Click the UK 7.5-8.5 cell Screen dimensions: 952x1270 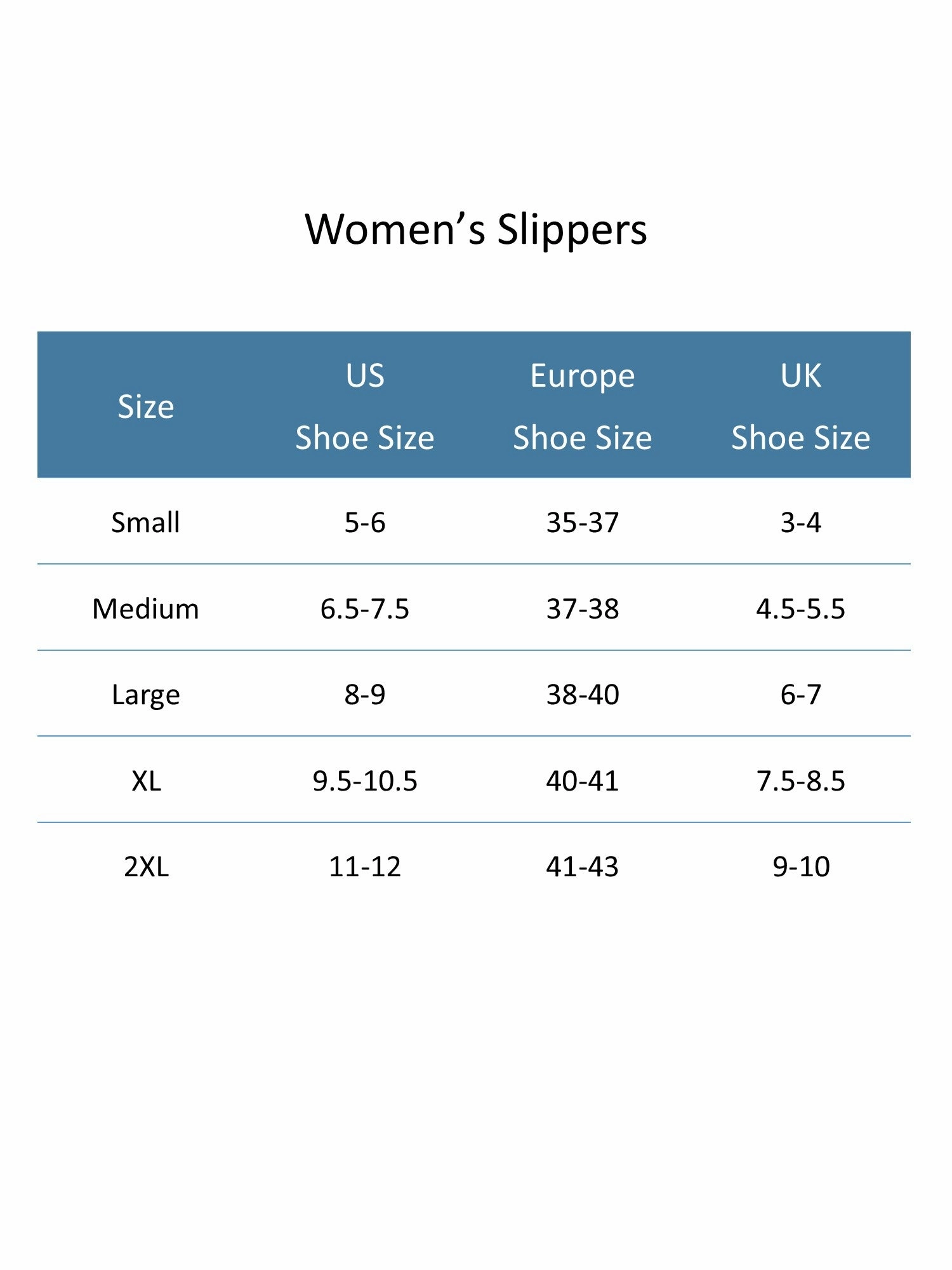[801, 781]
